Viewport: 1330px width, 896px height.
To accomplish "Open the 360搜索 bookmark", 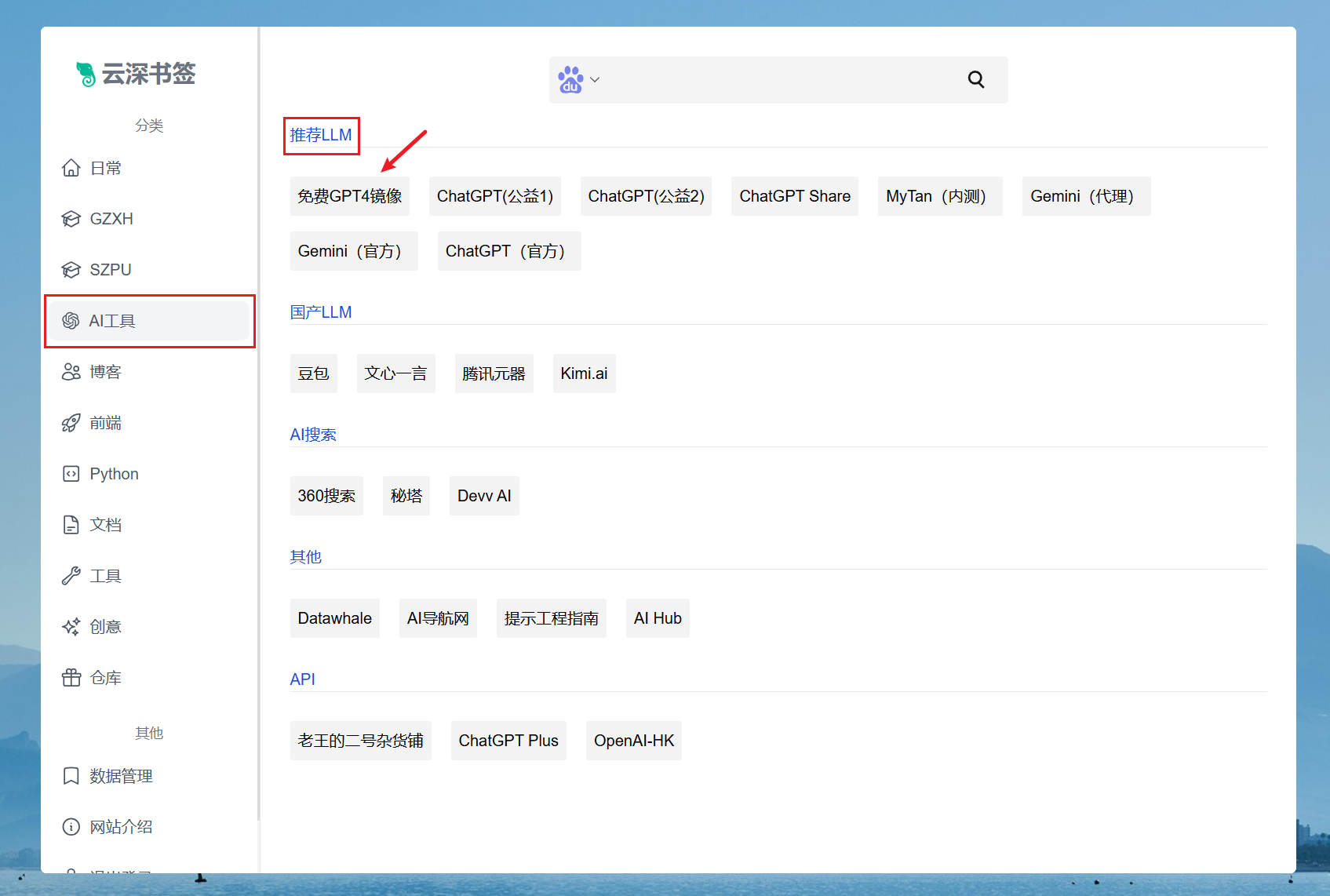I will coord(326,496).
